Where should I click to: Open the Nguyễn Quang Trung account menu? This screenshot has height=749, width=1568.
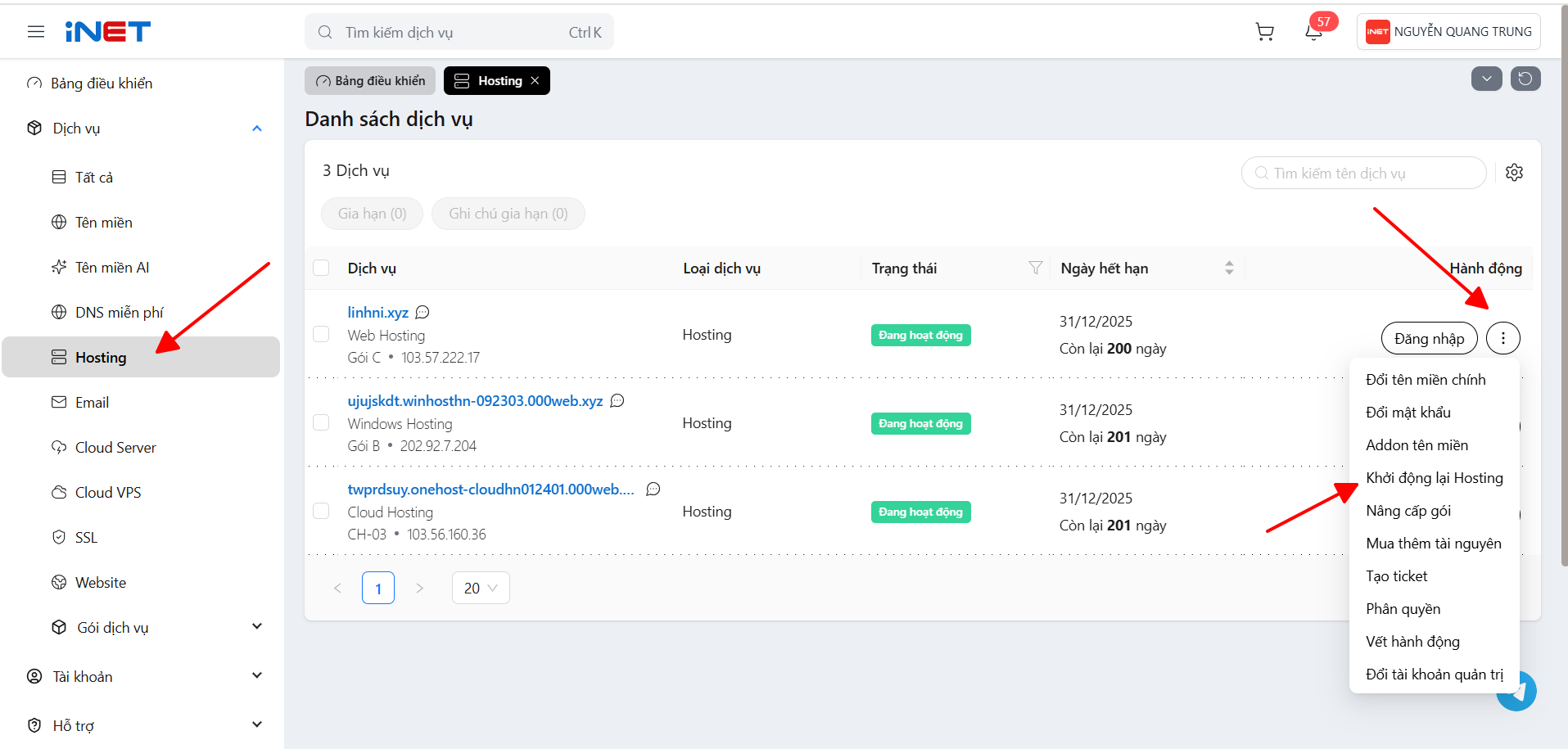(1448, 32)
